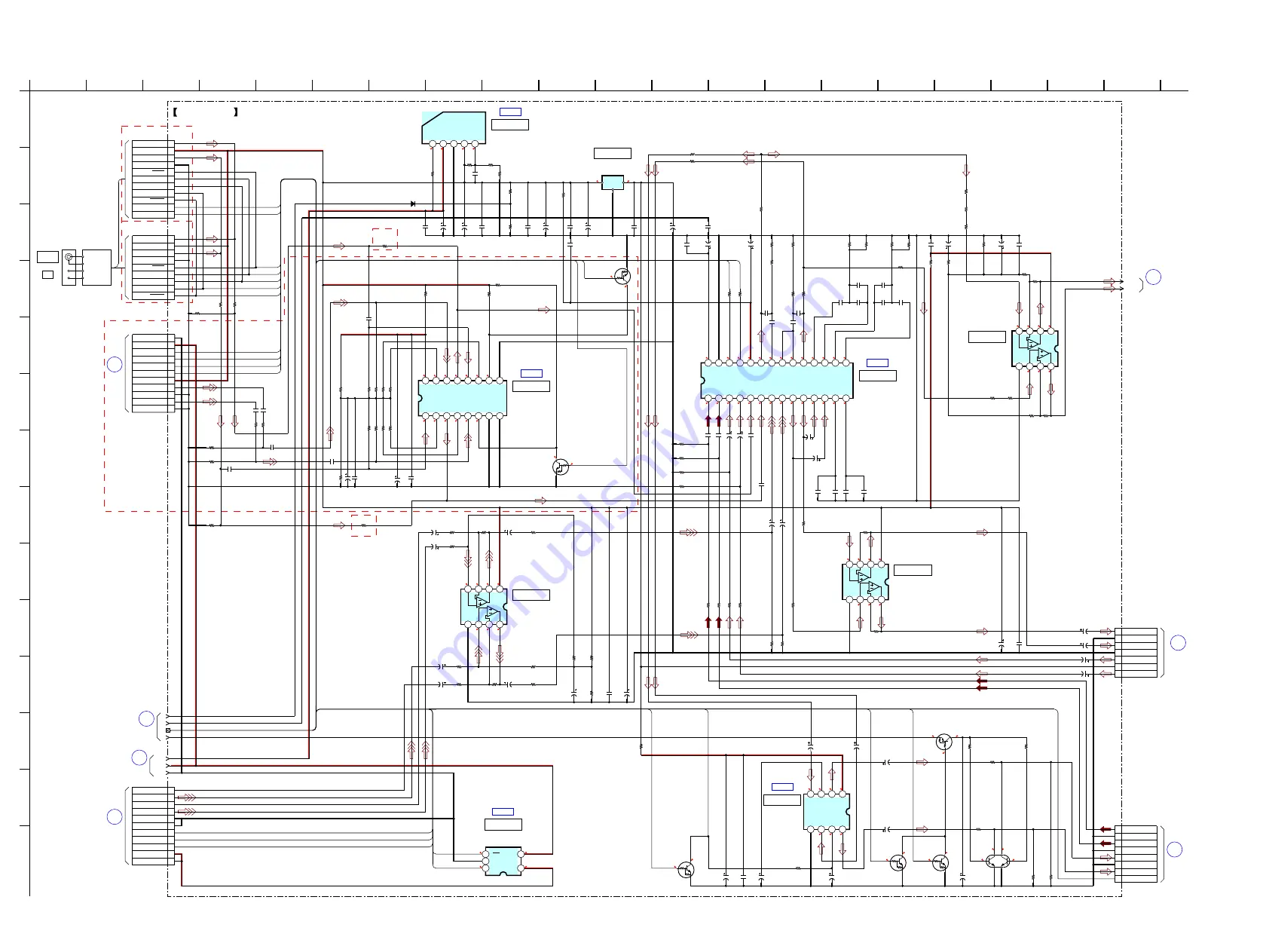Select the pentagon-shaped five-pin cyan regulator IC

coord(453,127)
